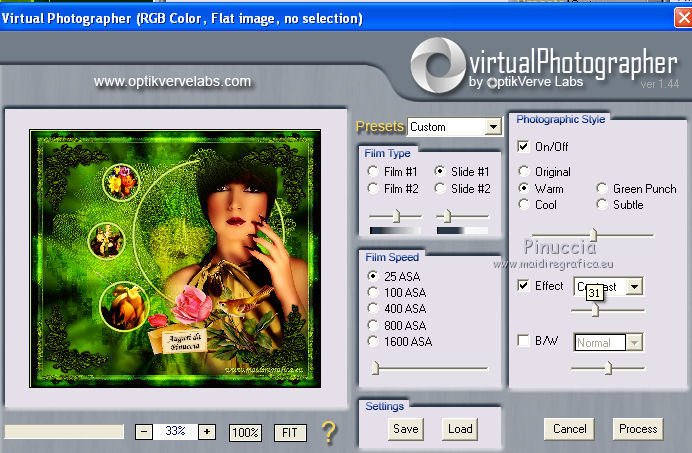Image resolution: width=692 pixels, height=453 pixels.
Task: Click the empty progress bar at bottom left
Action: coord(64,431)
